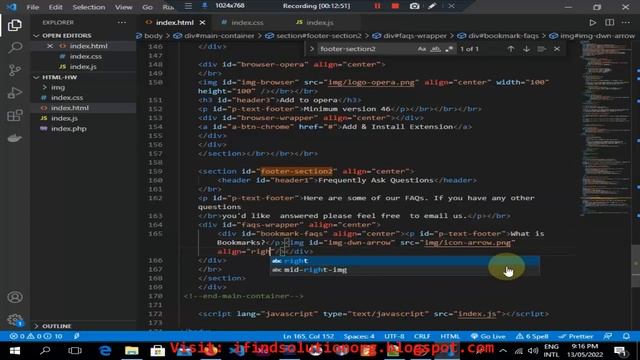This screenshot has width=640, height=360.
Task: Toggle Use Regular Expression in find
Action: point(449,49)
